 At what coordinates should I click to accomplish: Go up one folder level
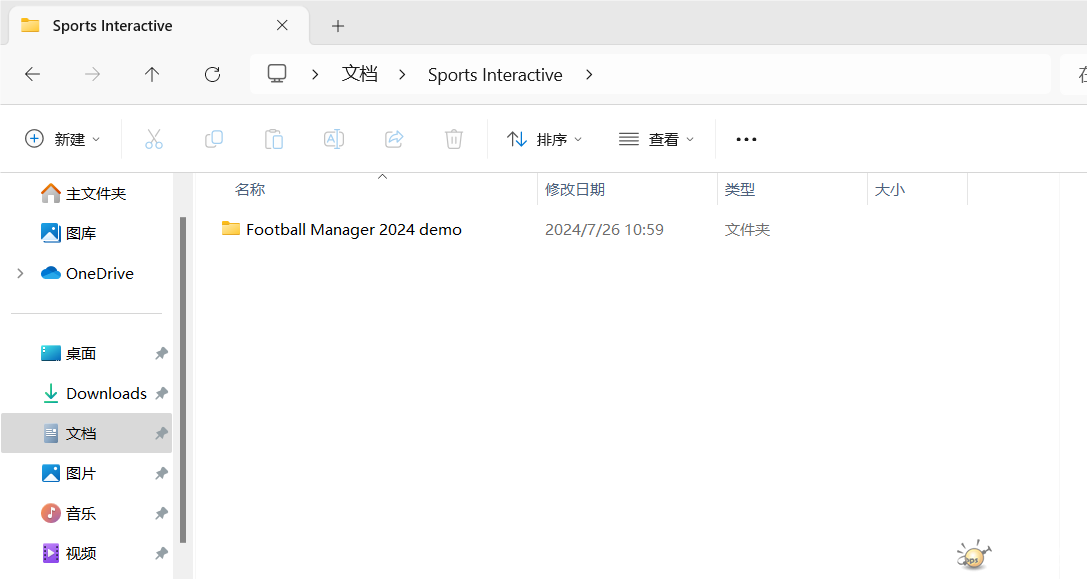[x=152, y=74]
